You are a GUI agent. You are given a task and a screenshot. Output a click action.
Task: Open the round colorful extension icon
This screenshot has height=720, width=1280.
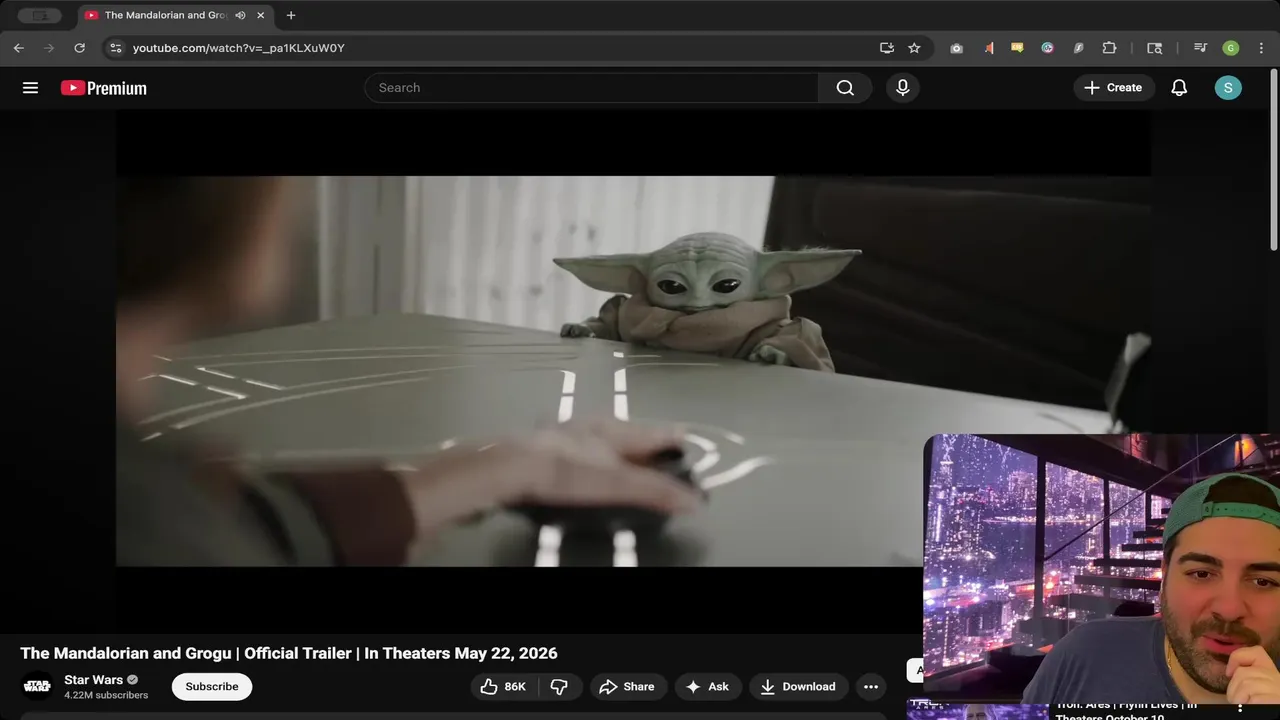[1047, 48]
